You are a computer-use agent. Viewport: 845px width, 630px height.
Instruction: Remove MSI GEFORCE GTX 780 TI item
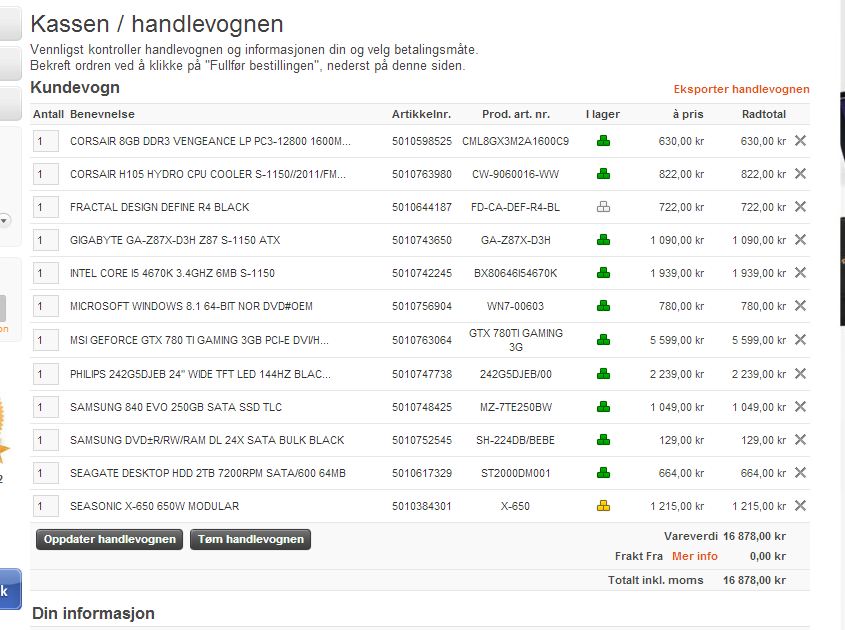(800, 340)
